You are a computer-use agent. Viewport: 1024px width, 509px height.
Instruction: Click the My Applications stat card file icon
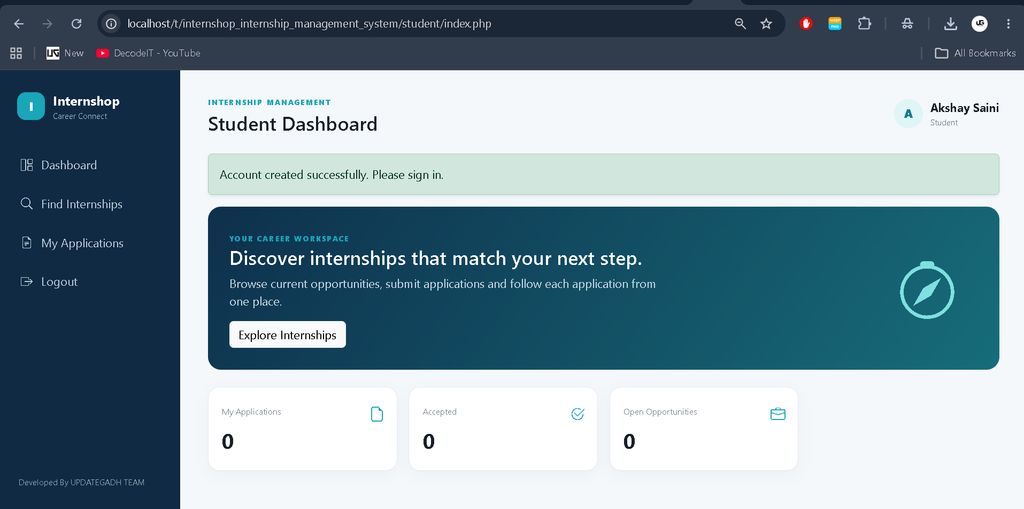coord(377,414)
